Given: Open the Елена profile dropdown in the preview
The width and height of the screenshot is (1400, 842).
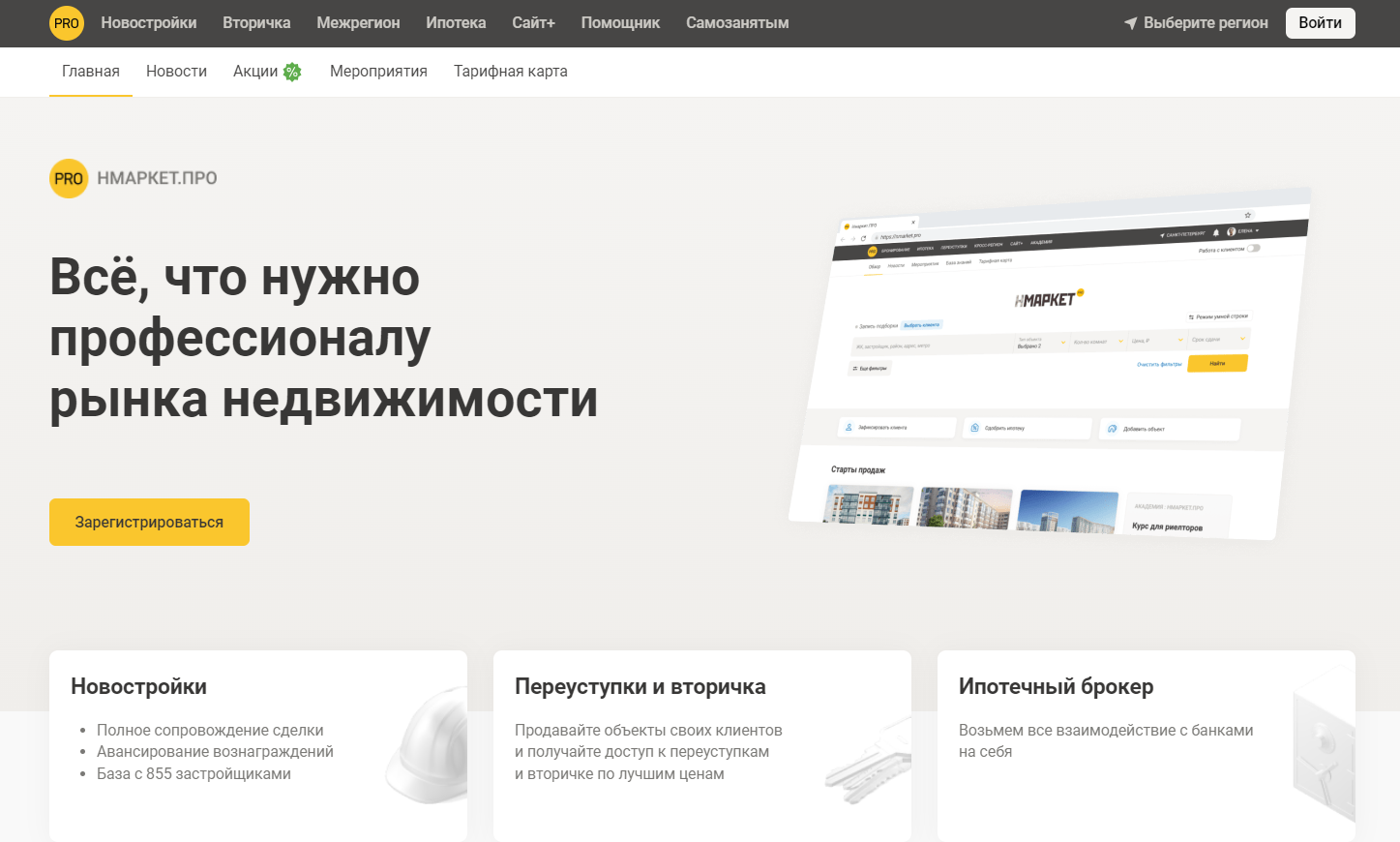Looking at the screenshot, I should (x=1241, y=230).
